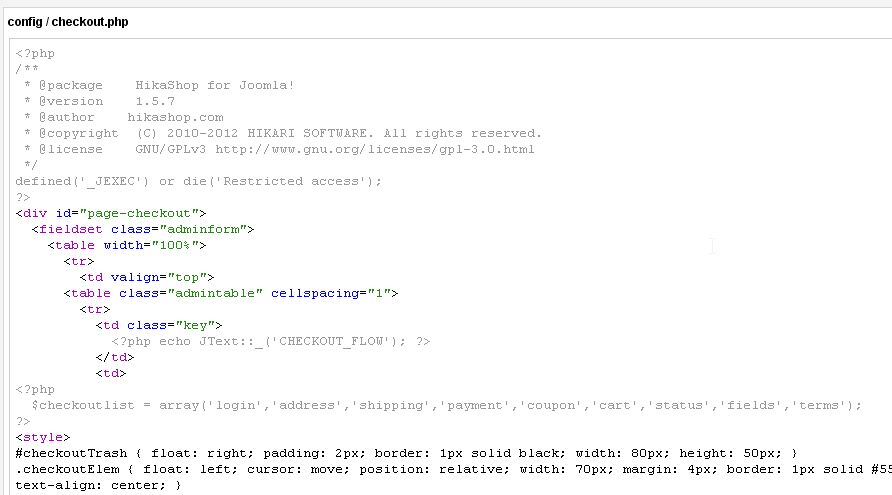892x495 pixels.
Task: Click the .checkoutElem CSS rule line
Action: tap(453, 469)
